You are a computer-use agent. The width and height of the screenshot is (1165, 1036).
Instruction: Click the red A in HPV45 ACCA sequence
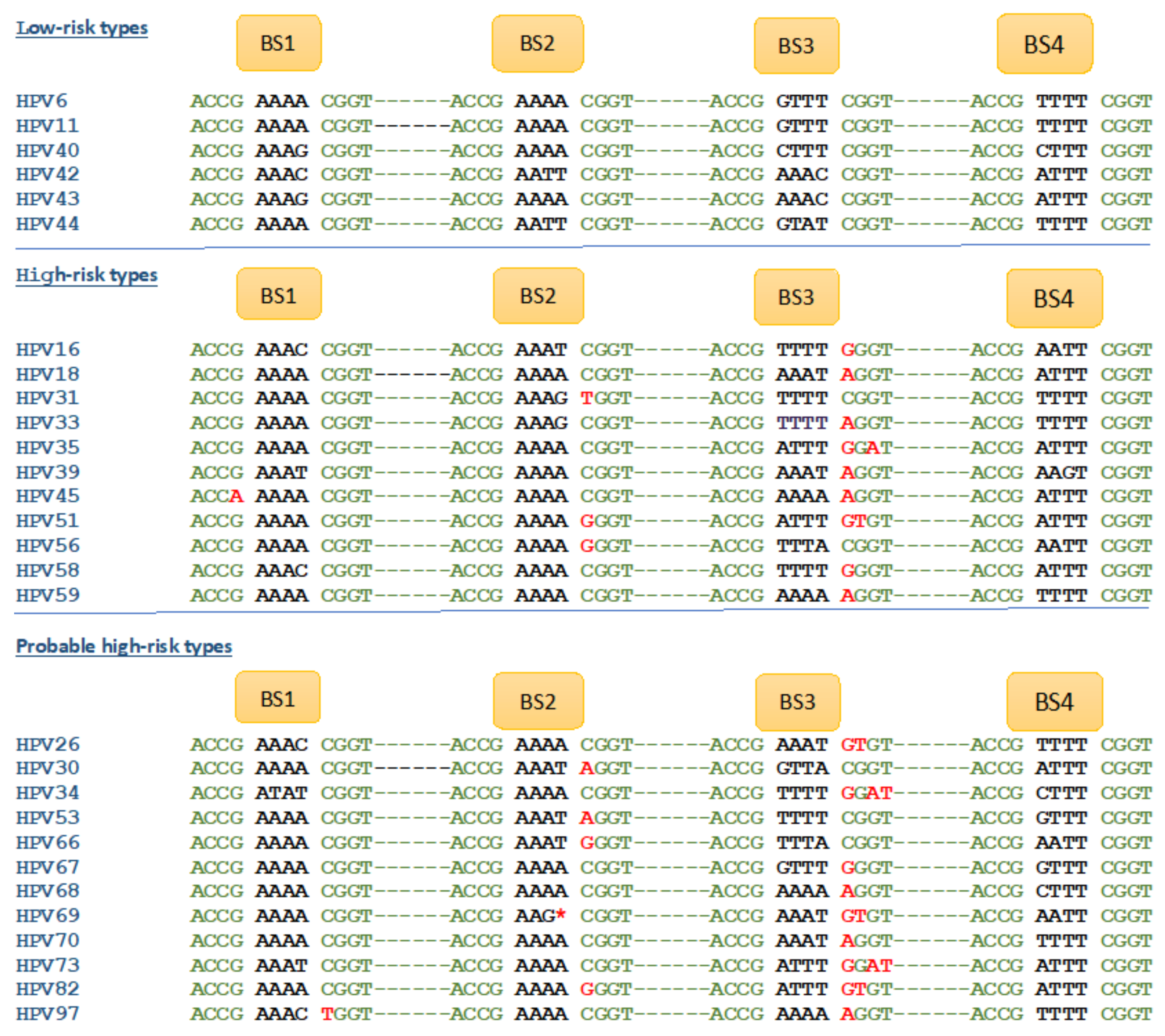tap(236, 497)
